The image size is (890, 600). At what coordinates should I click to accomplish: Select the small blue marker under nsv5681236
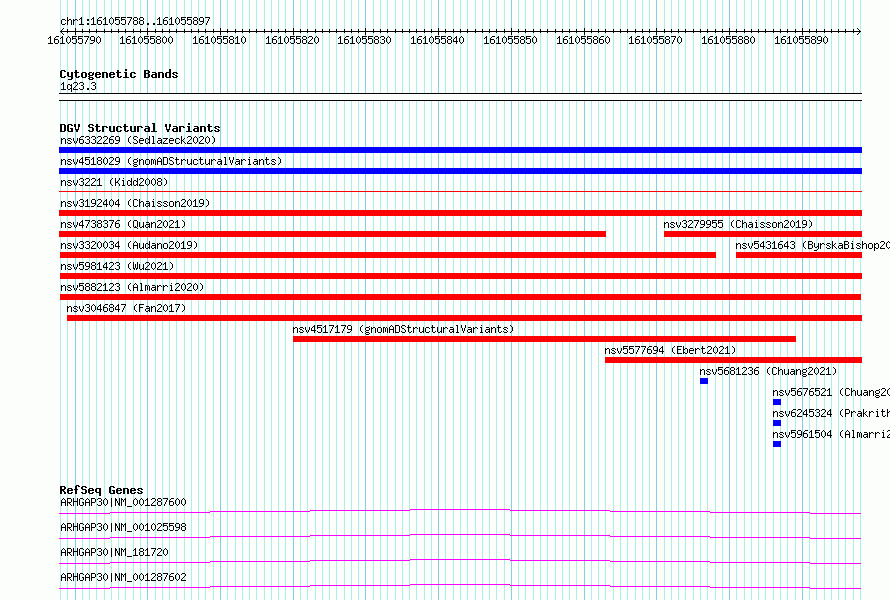point(704,381)
